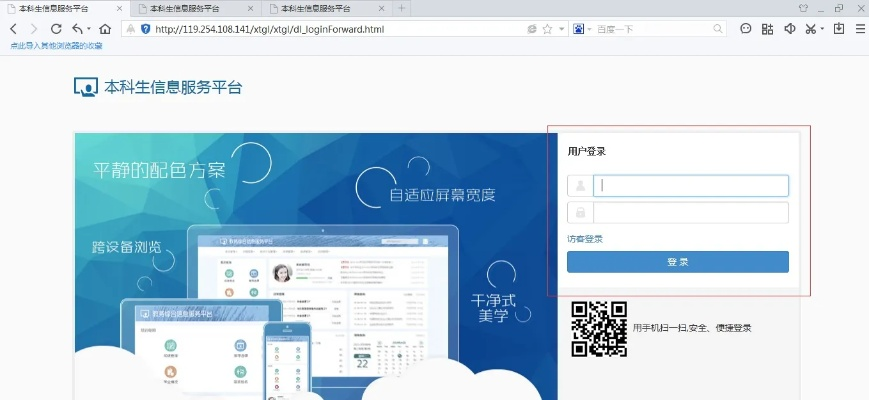The width and height of the screenshot is (869, 400).
Task: Click the 跨设备浏览 banner text
Action: point(126,247)
